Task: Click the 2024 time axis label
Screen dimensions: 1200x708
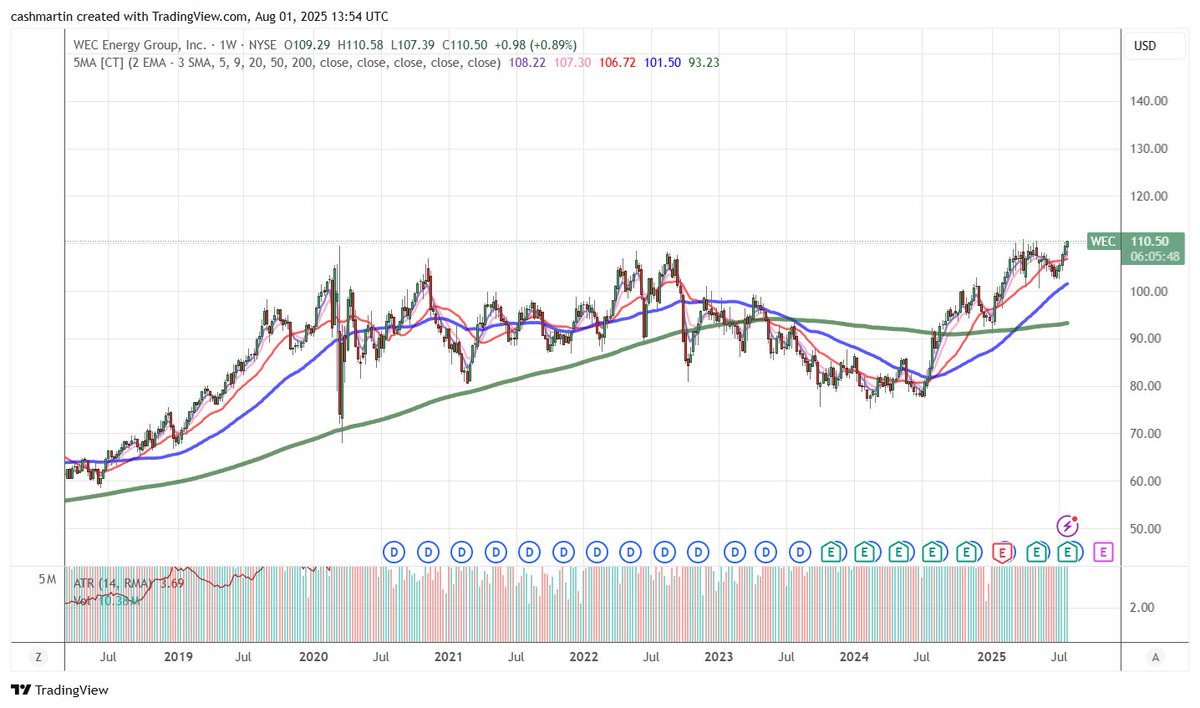Action: [x=853, y=657]
